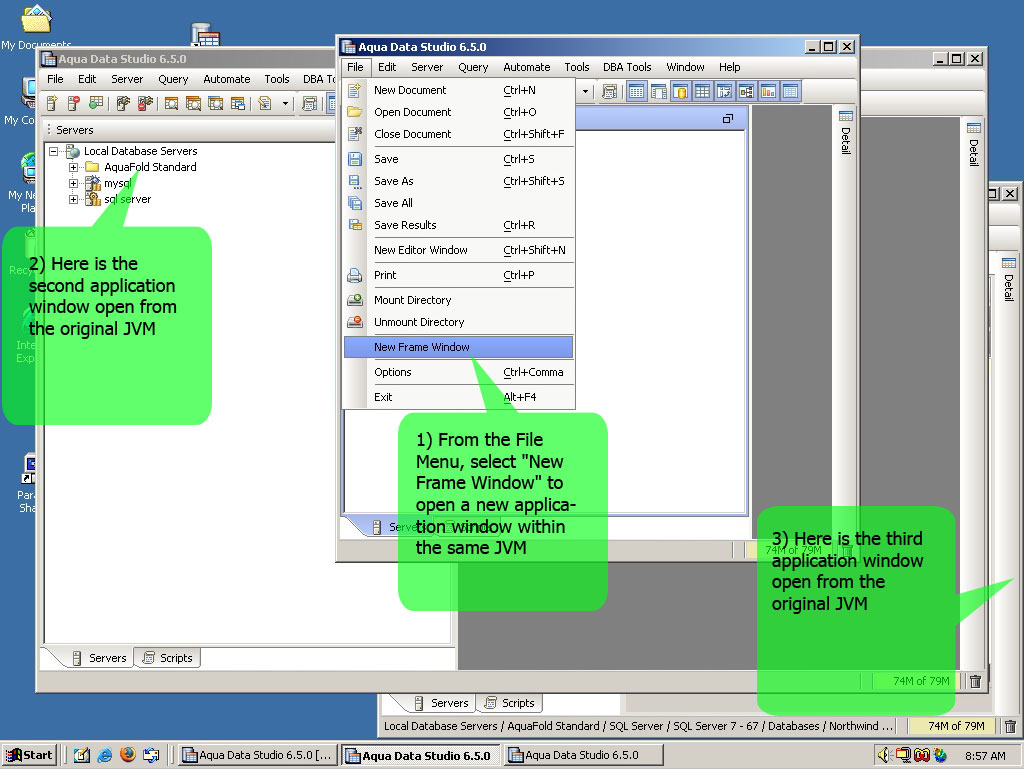Click script document pencil icon in second window

(264, 103)
